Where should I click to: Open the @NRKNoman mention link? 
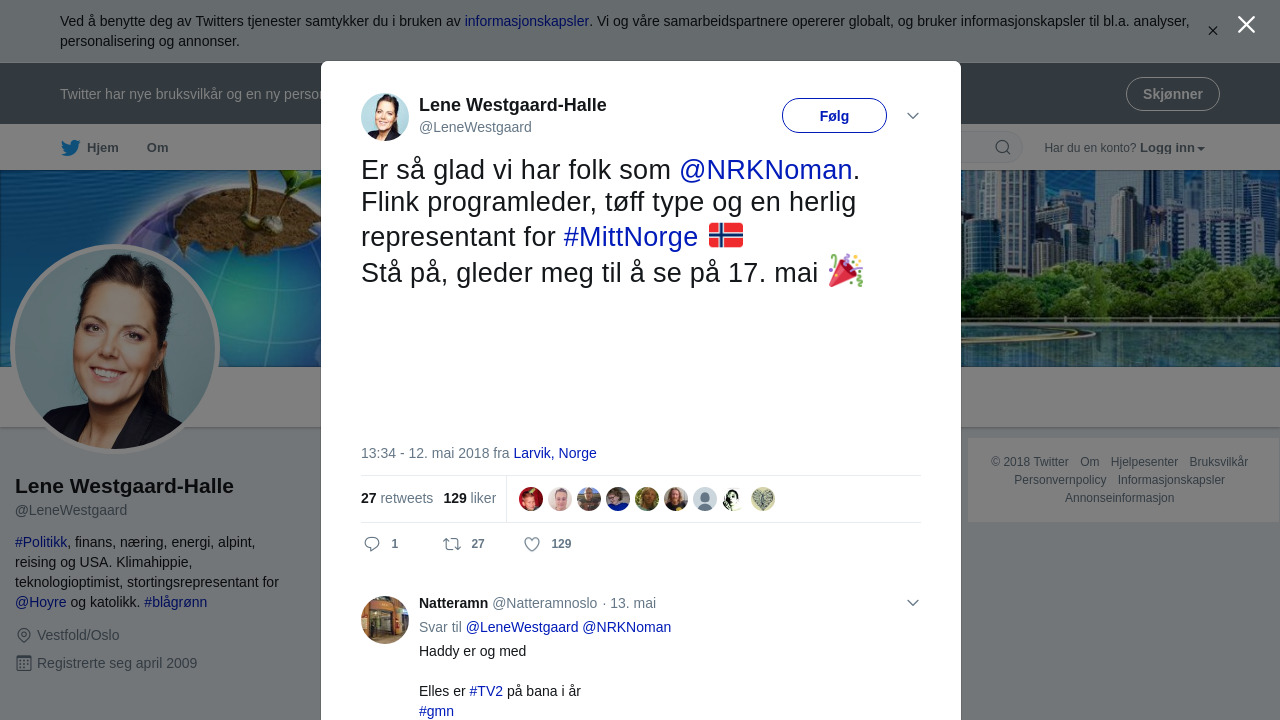[766, 170]
